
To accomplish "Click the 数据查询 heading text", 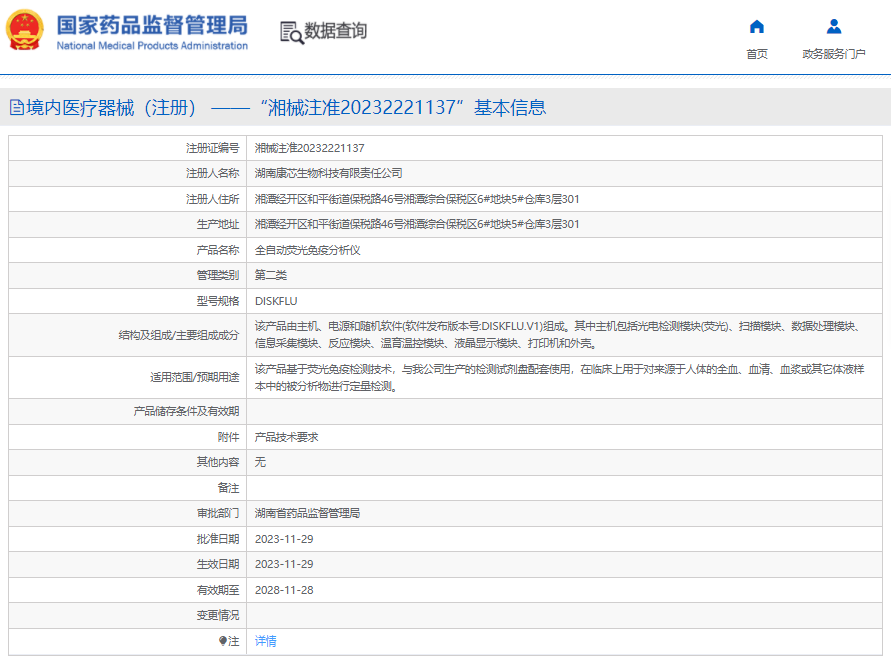I will click(x=336, y=31).
